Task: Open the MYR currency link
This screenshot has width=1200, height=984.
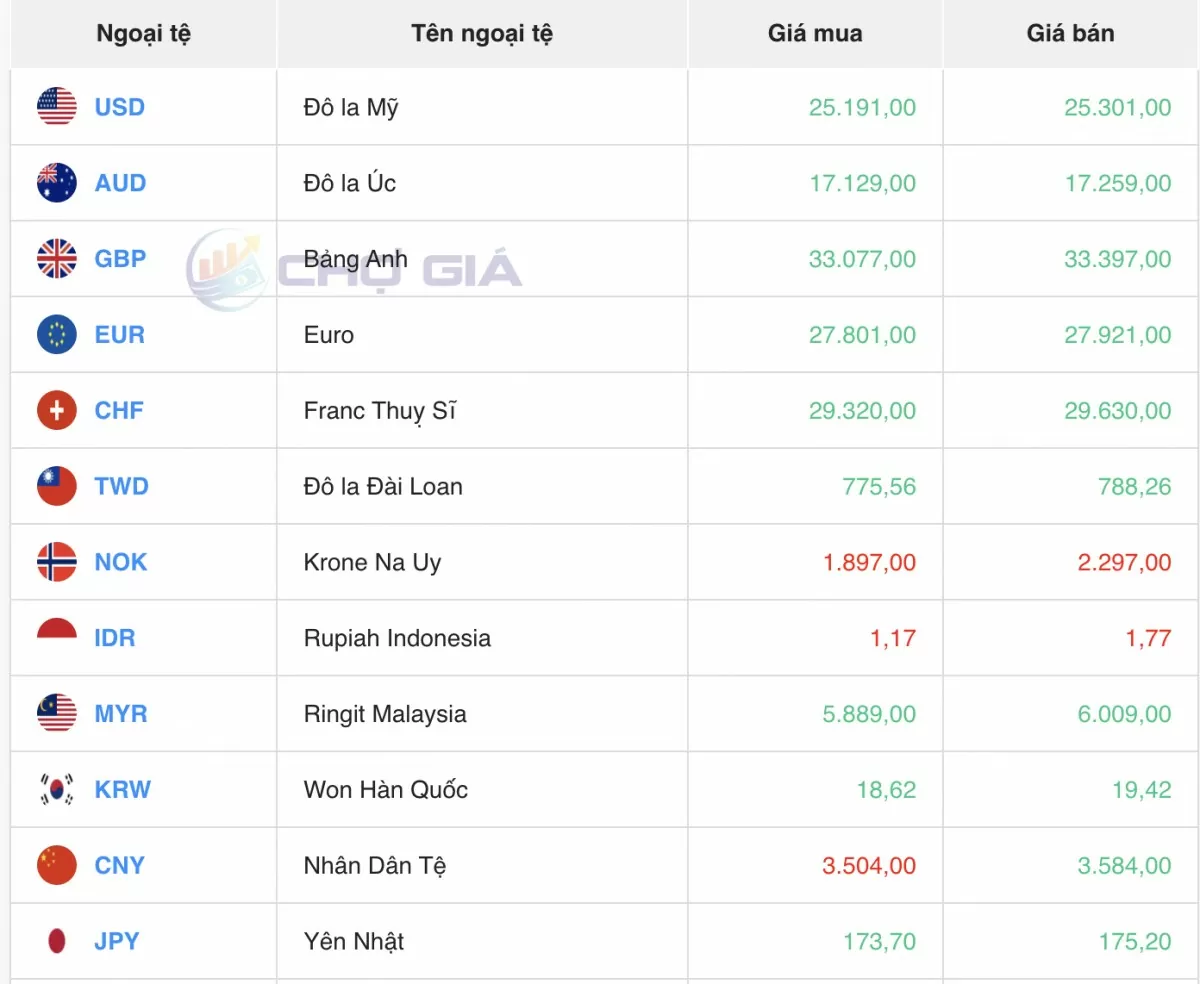Action: (121, 714)
